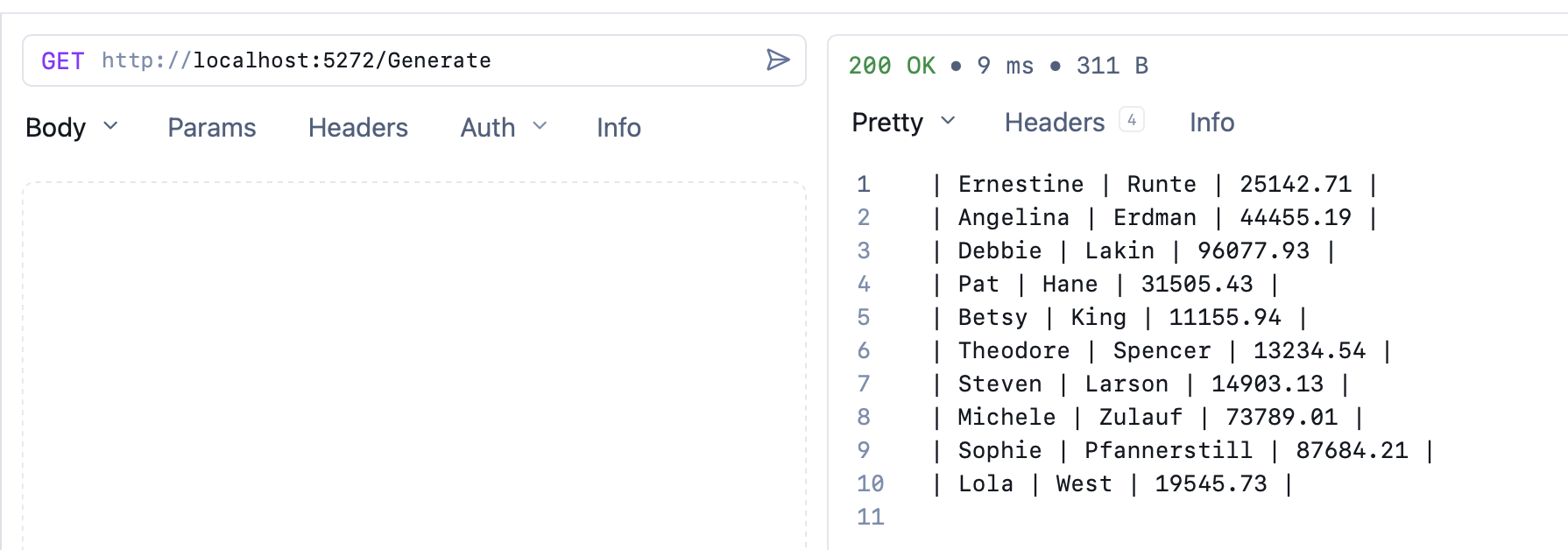Click the 311 B response size
Image resolution: width=1568 pixels, height=550 pixels.
1112,66
